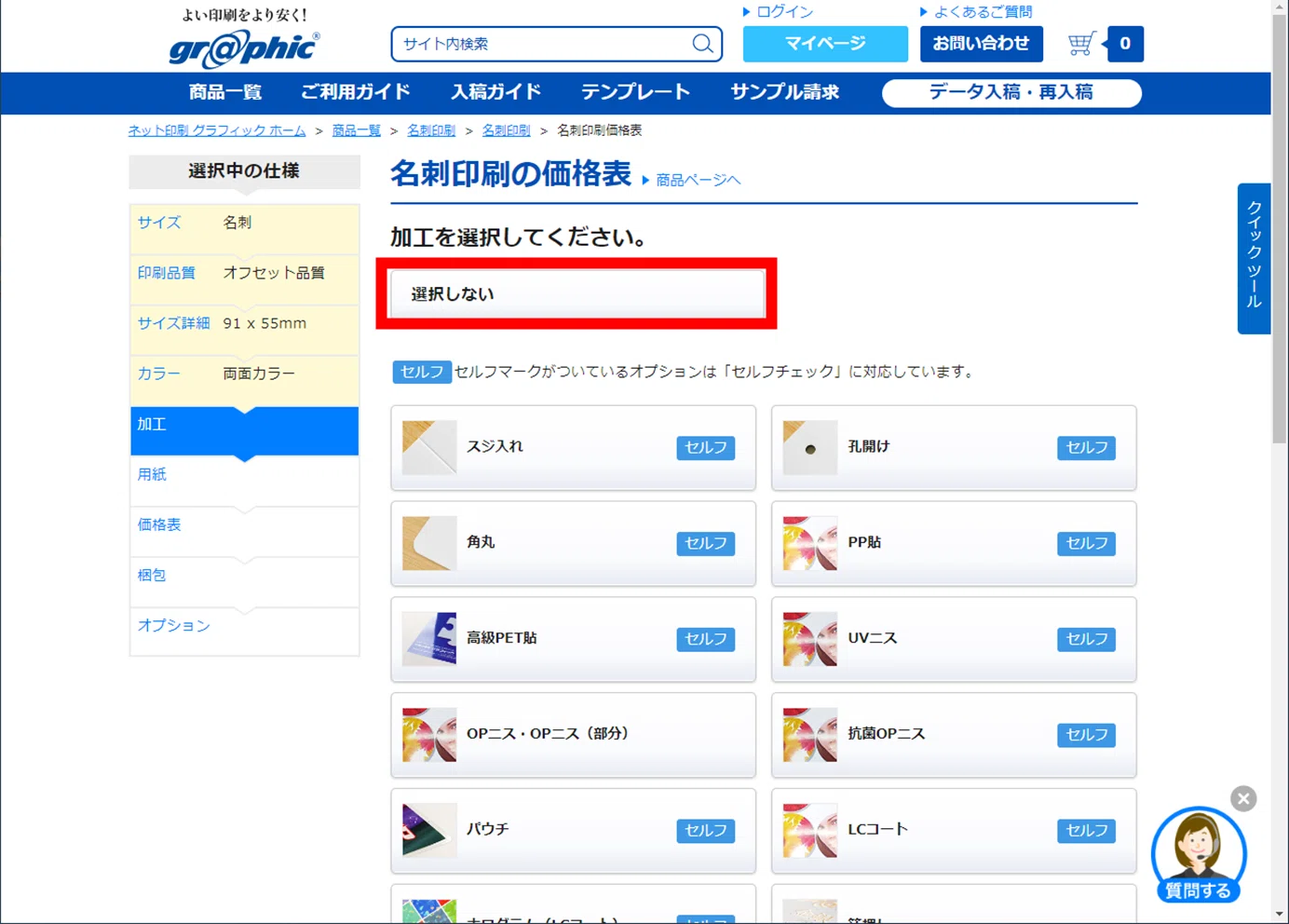
Task: Click the セルフ badge on UVニス
Action: pyautogui.click(x=1086, y=639)
